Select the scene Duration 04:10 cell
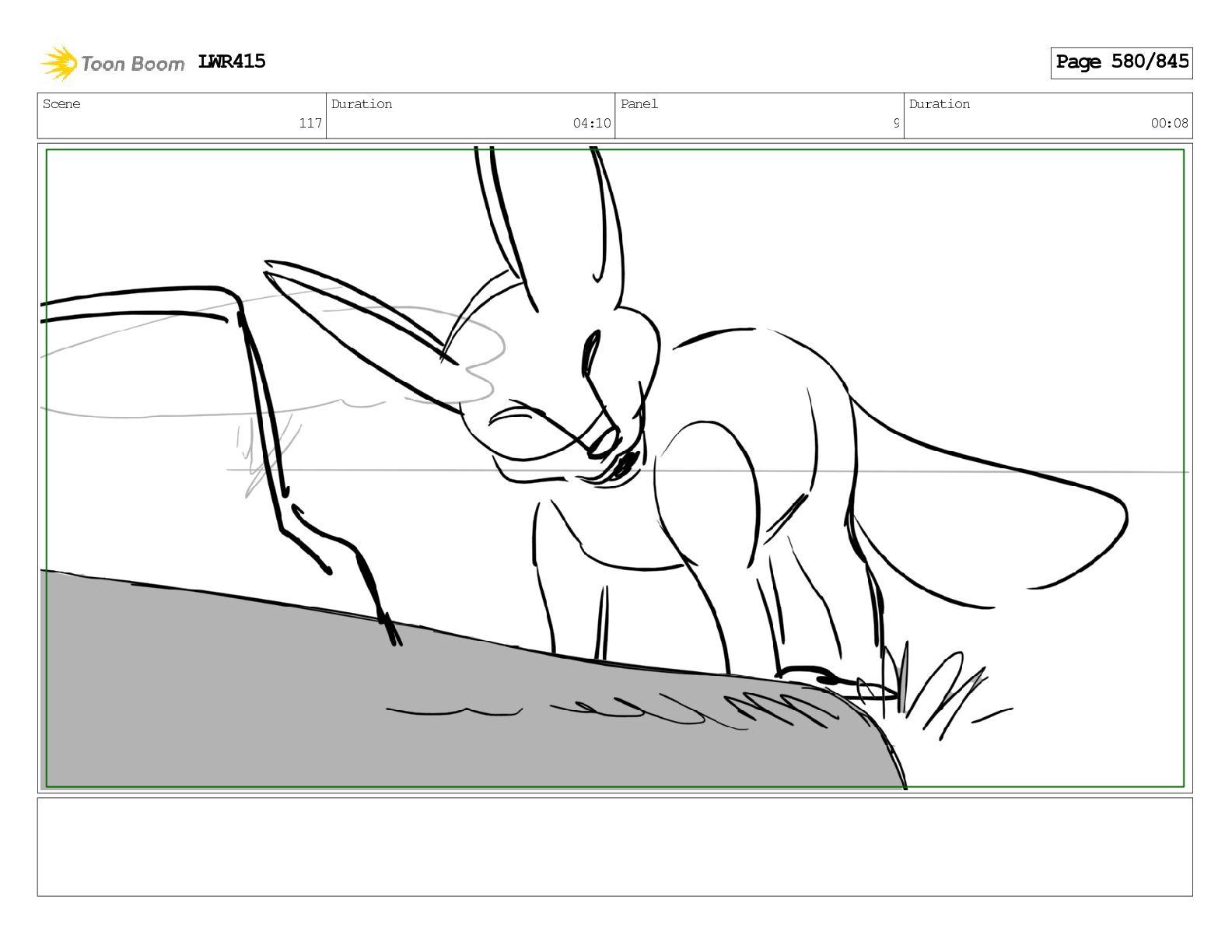Image resolution: width=1232 pixels, height=952 pixels. click(x=471, y=115)
